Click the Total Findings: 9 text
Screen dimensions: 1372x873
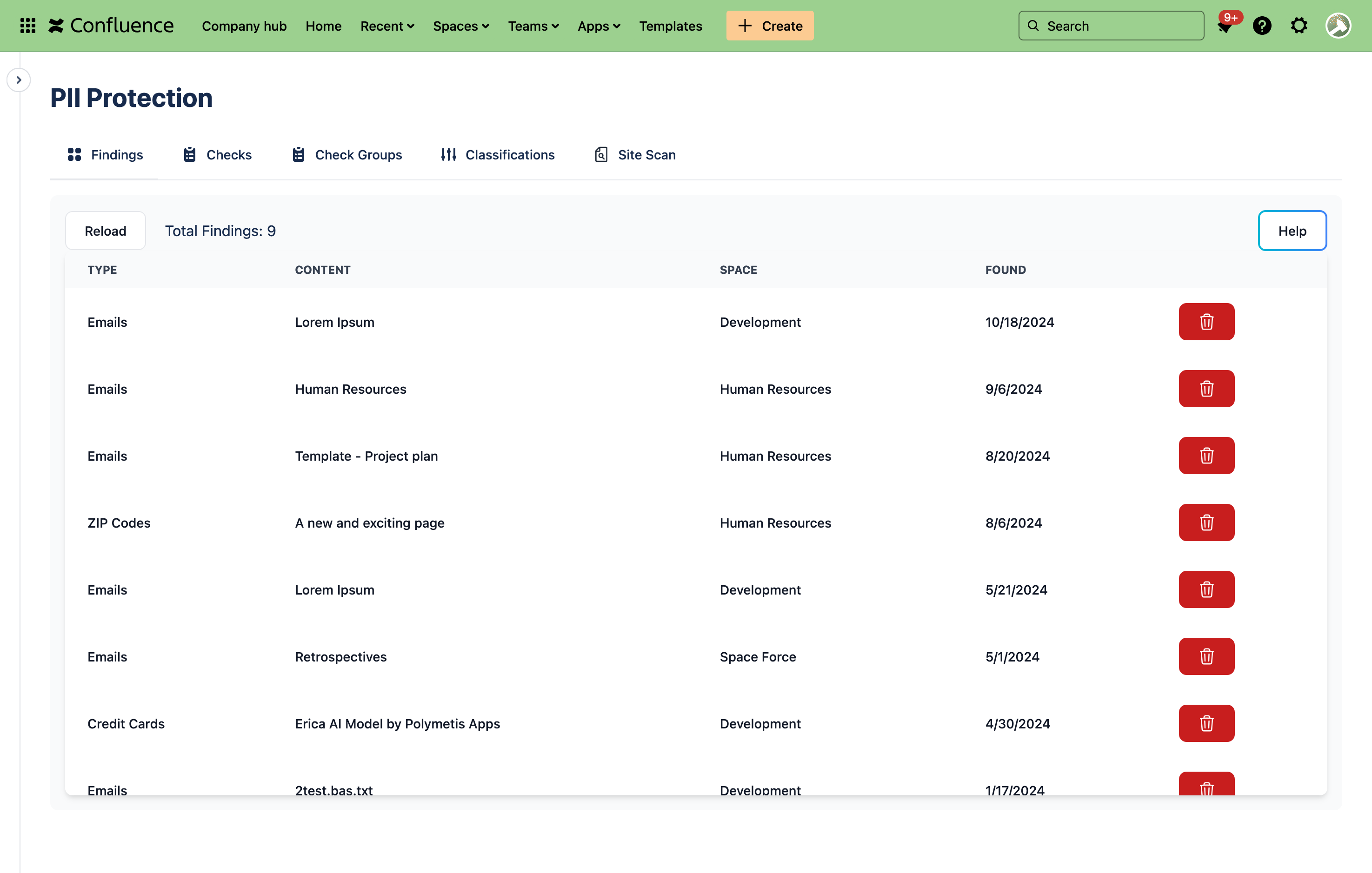click(220, 231)
